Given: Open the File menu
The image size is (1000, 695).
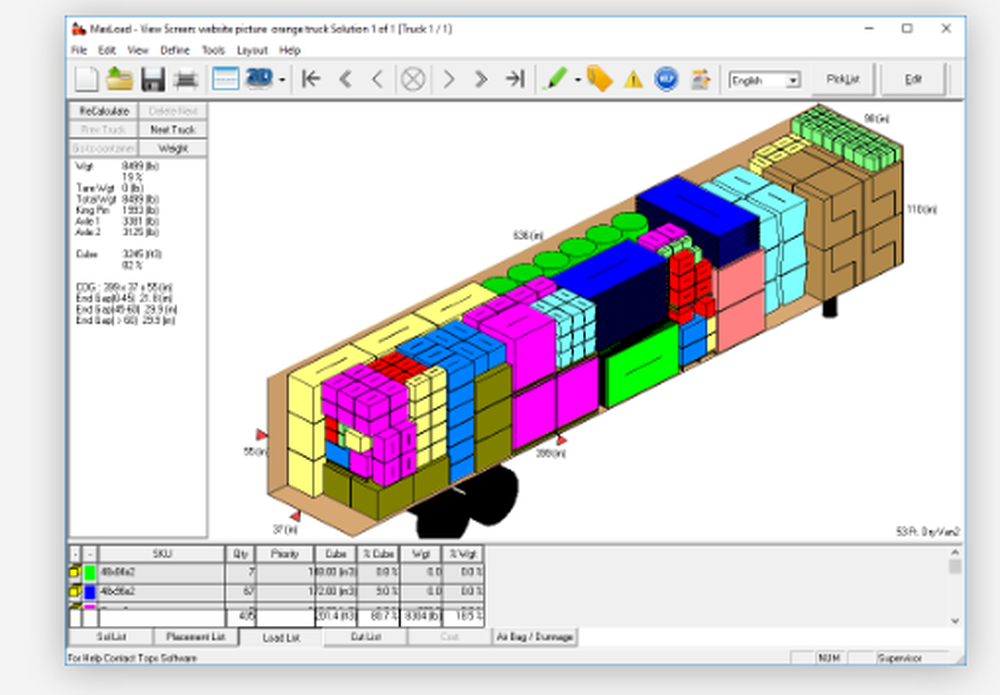Looking at the screenshot, I should coord(79,50).
